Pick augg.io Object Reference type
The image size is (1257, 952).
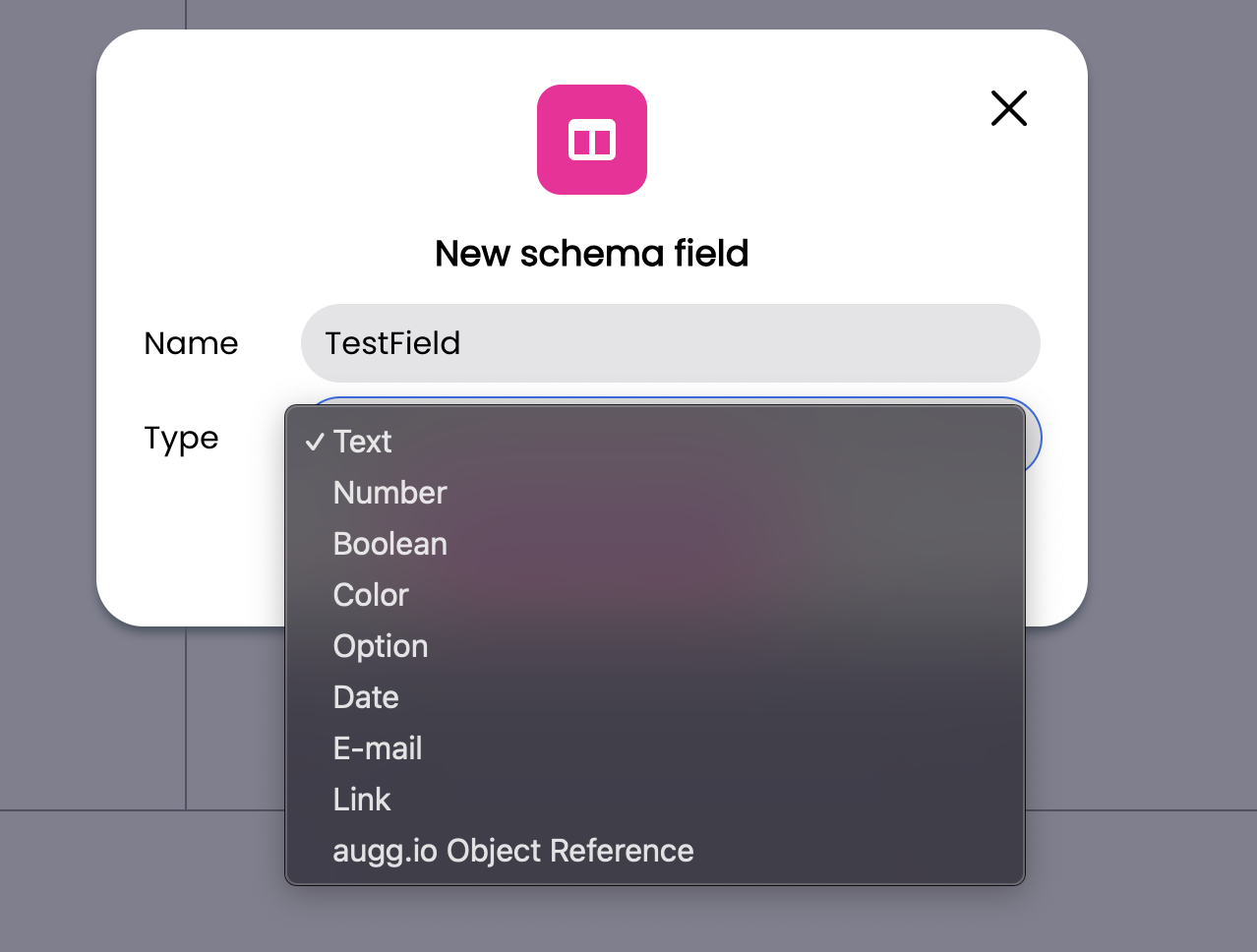point(513,851)
